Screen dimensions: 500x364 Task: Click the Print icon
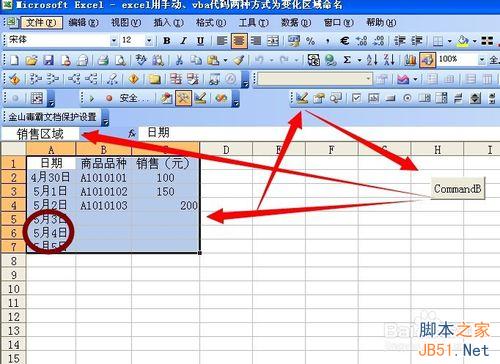click(x=103, y=60)
